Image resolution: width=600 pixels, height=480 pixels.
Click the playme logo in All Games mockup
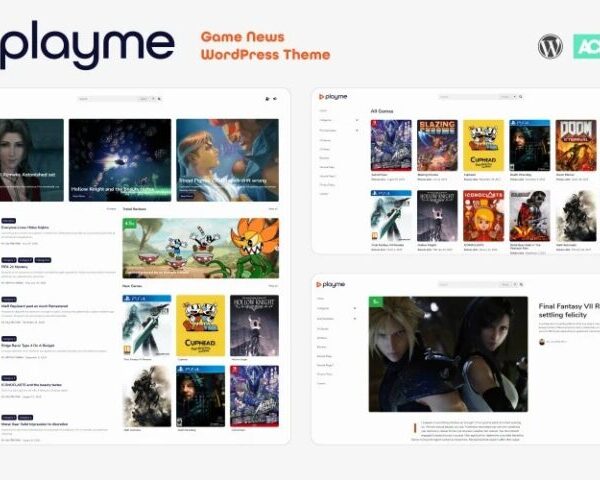click(333, 97)
